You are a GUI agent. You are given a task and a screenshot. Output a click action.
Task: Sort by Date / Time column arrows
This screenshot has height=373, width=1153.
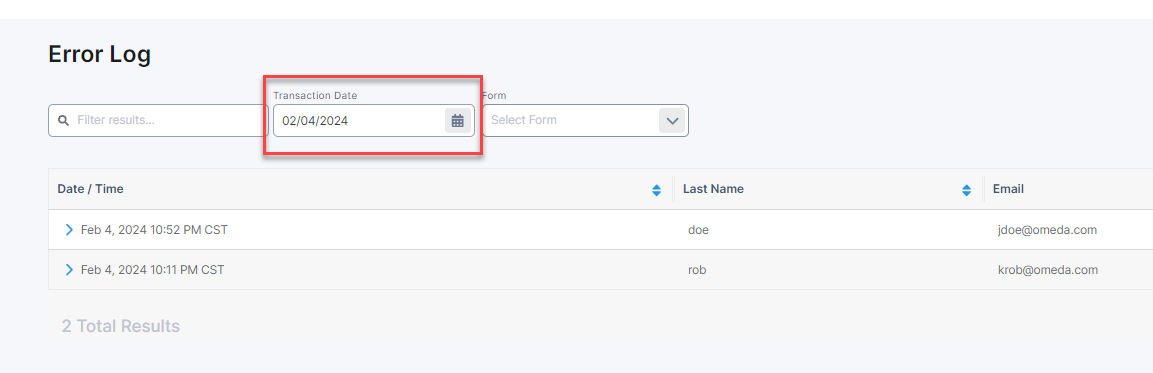pyautogui.click(x=657, y=190)
